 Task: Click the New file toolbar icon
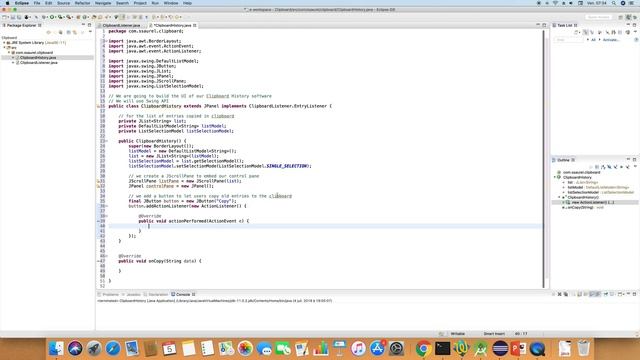[x=4, y=17]
